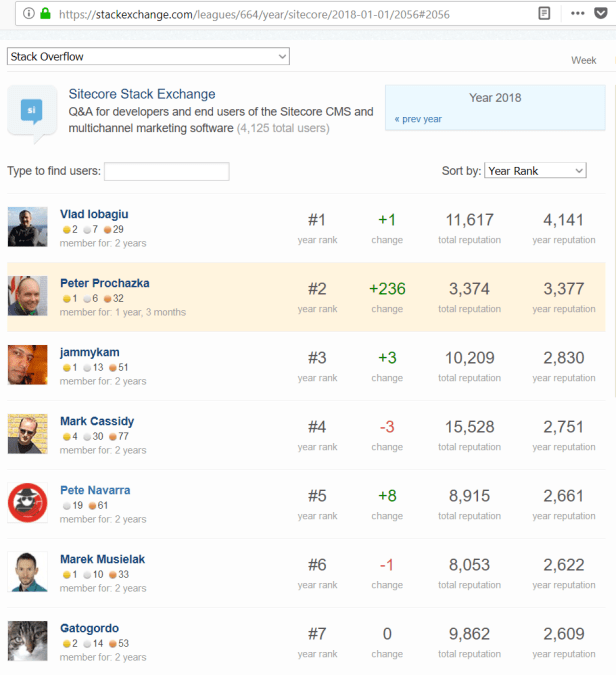Go to the prev year link
The width and height of the screenshot is (616, 675).
point(418,119)
